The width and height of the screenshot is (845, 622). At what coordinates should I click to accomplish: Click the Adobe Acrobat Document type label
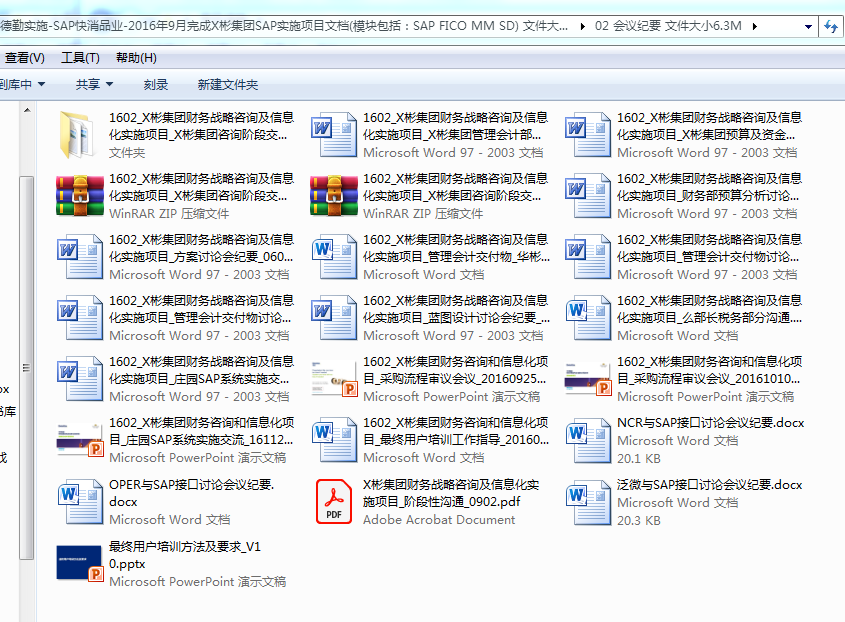pyautogui.click(x=439, y=520)
